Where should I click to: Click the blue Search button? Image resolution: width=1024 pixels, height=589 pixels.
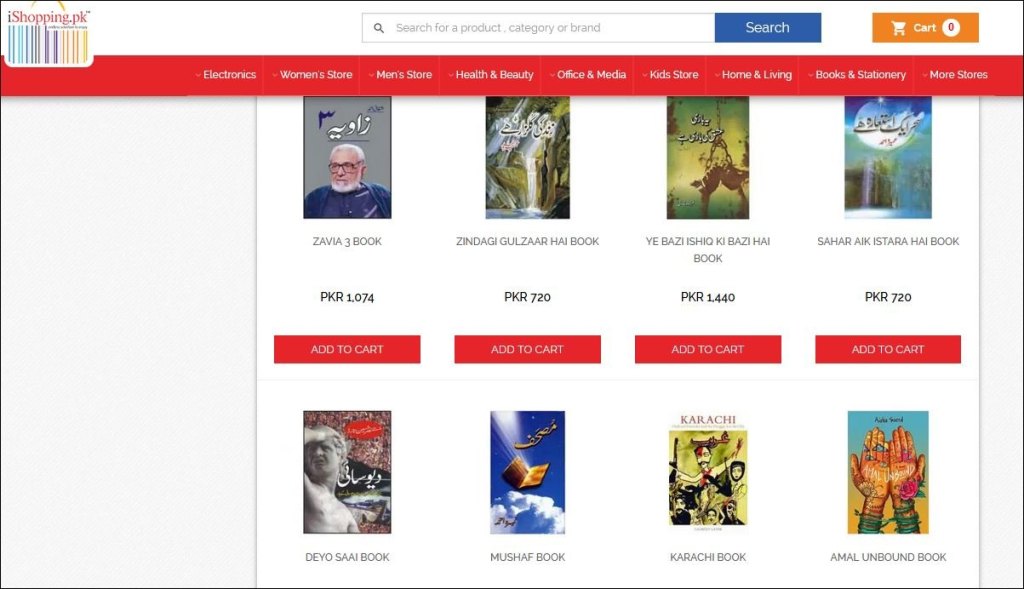[767, 27]
